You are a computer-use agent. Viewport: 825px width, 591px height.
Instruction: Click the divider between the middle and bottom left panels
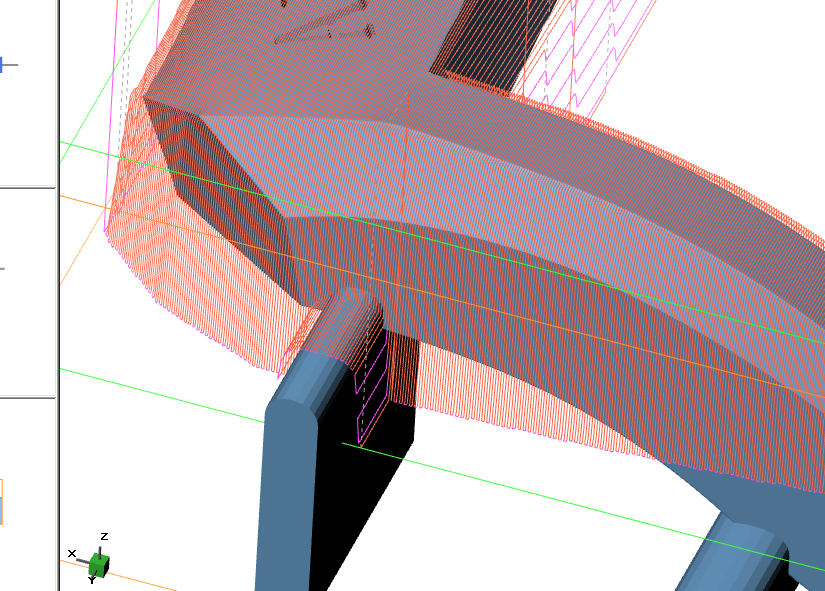pyautogui.click(x=27, y=397)
